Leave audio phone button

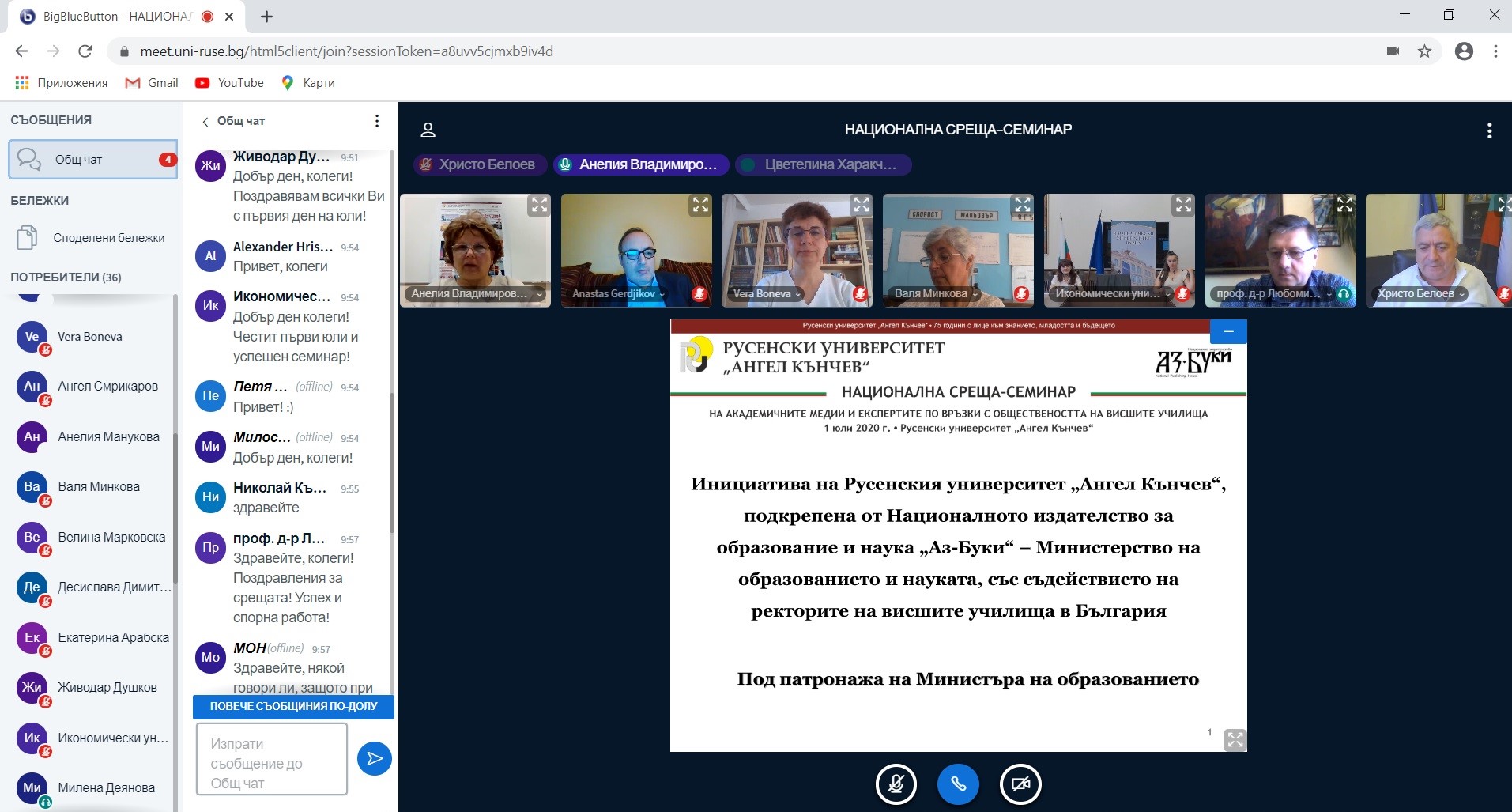(x=958, y=784)
